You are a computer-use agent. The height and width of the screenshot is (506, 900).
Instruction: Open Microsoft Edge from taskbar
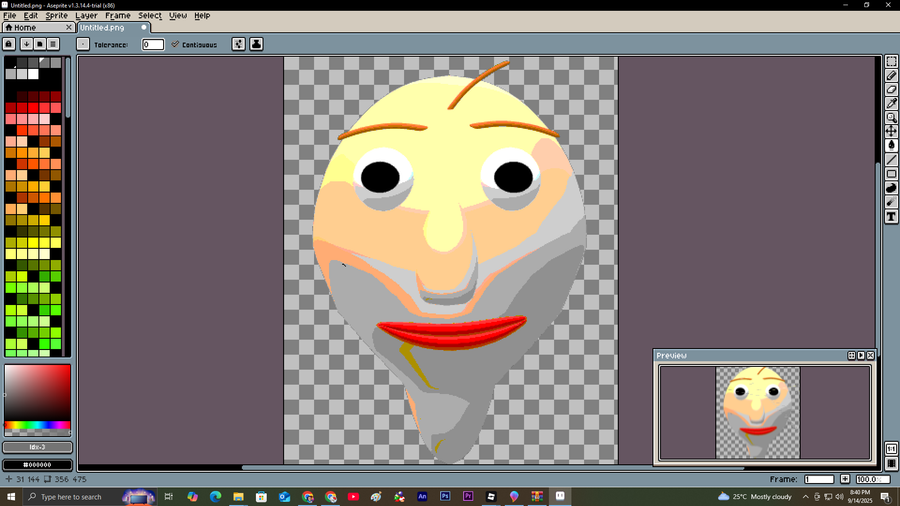215,497
